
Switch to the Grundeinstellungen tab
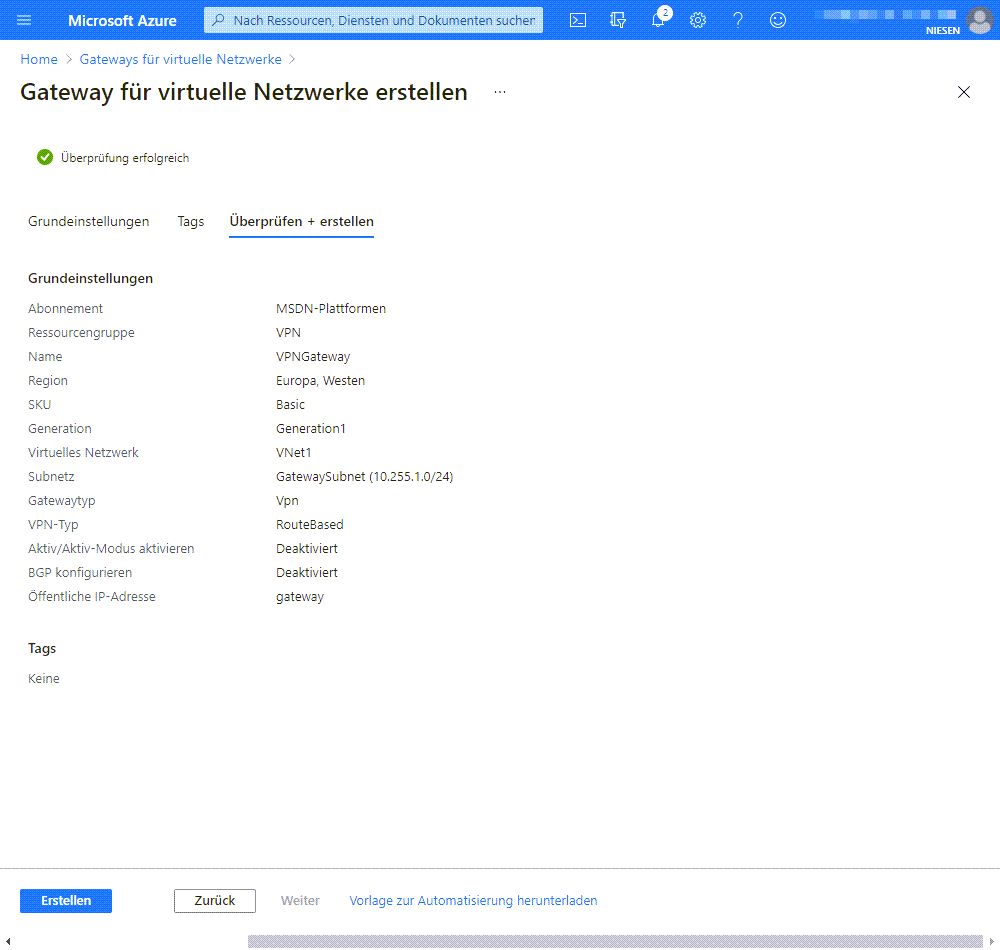click(89, 221)
